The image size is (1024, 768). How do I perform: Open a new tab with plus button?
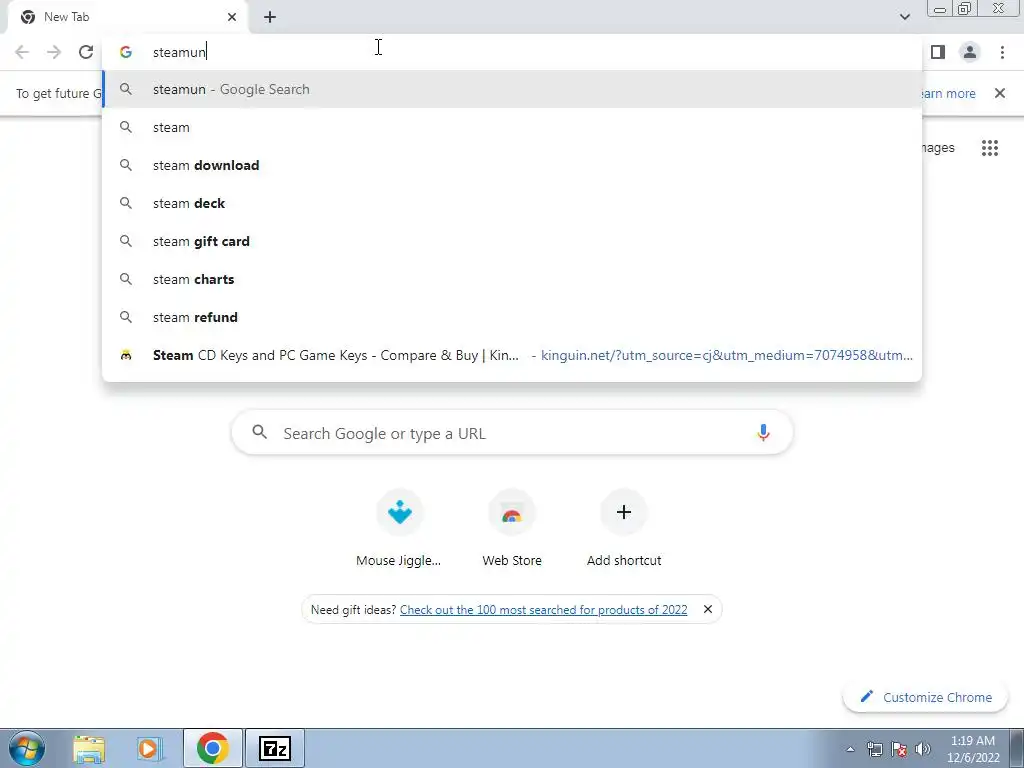click(x=270, y=17)
